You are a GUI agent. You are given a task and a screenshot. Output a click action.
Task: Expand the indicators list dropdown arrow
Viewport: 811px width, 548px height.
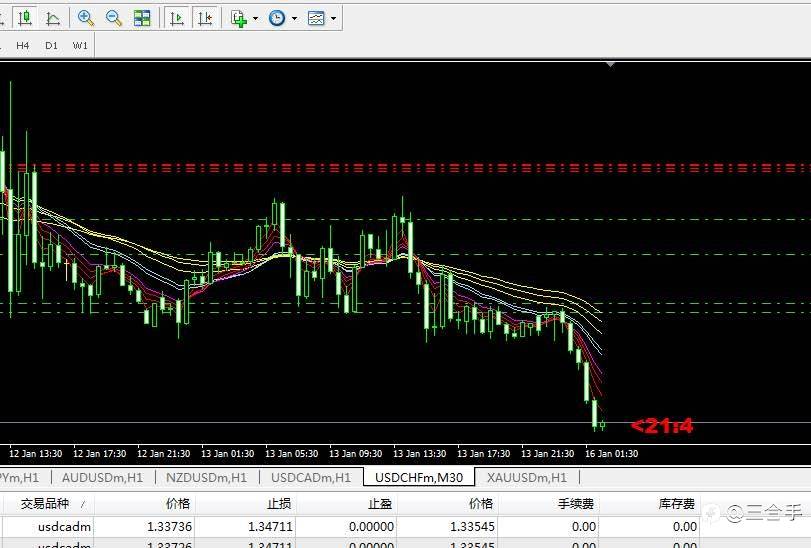point(256,19)
